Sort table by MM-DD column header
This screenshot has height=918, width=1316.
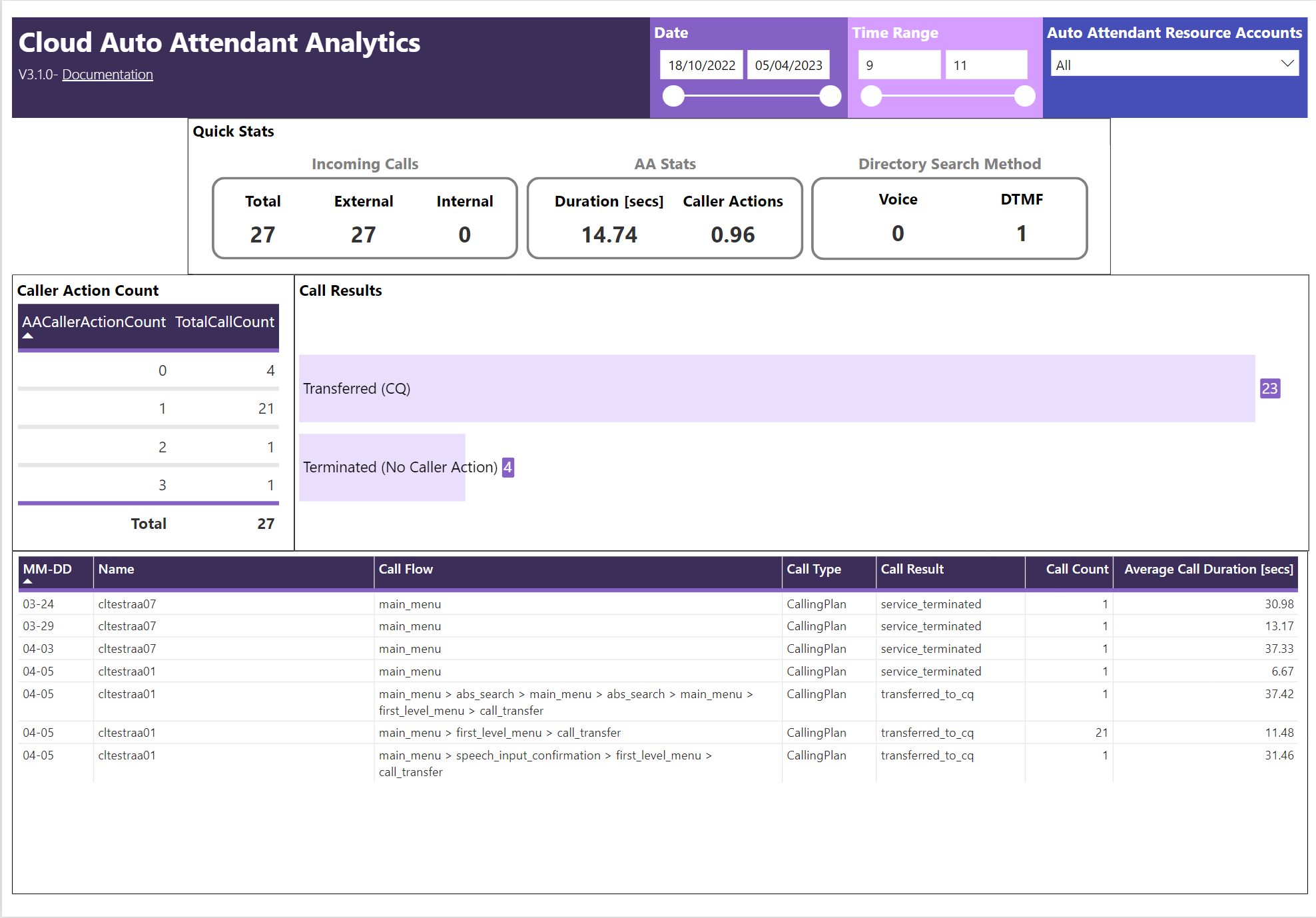pyautogui.click(x=47, y=570)
